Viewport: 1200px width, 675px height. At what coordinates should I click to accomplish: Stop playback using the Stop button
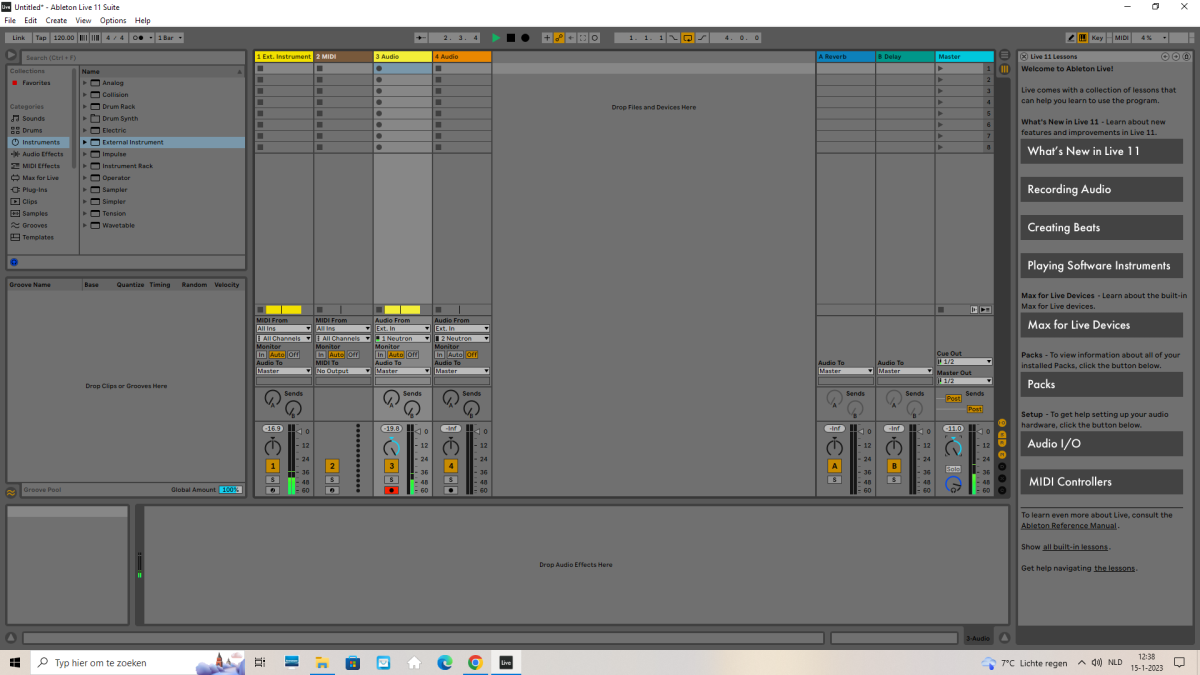511,38
